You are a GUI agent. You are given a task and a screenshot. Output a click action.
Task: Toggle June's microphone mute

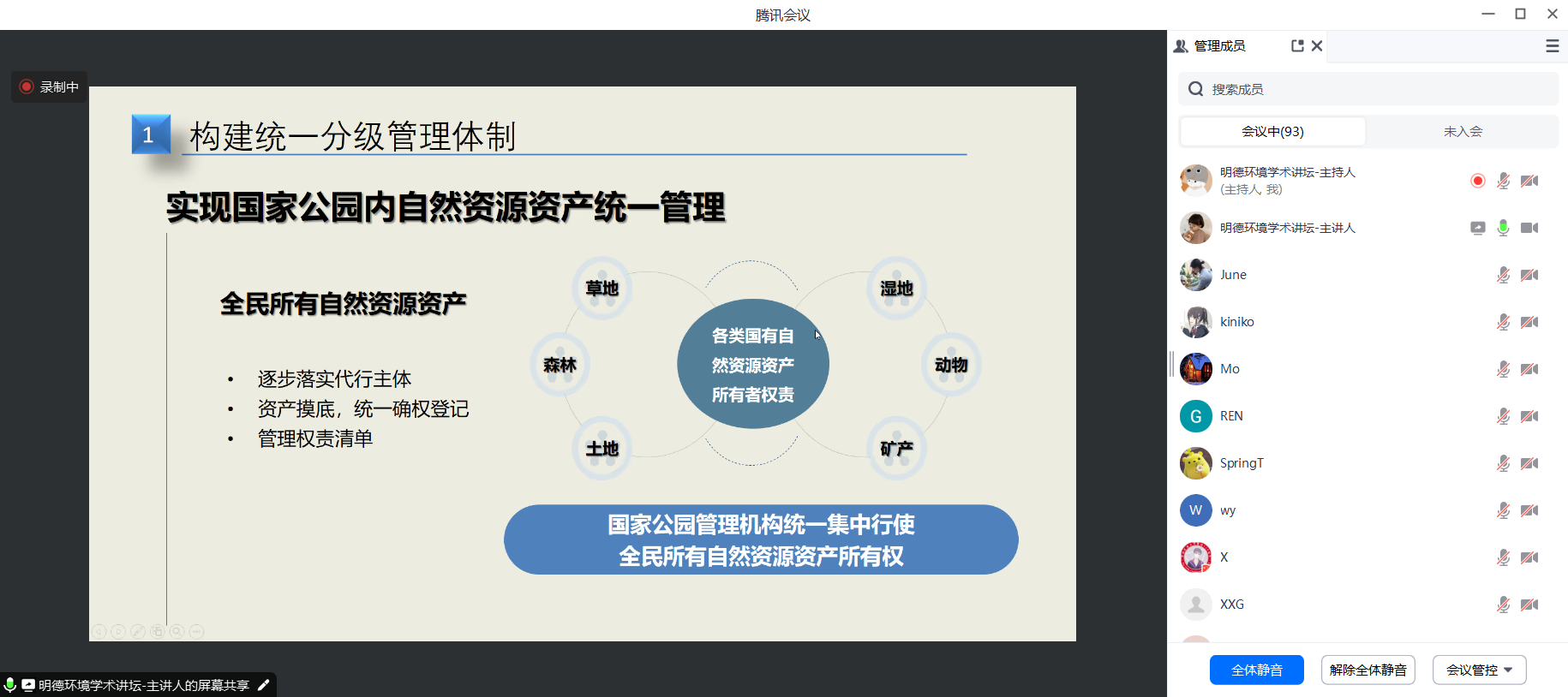pyautogui.click(x=1503, y=275)
